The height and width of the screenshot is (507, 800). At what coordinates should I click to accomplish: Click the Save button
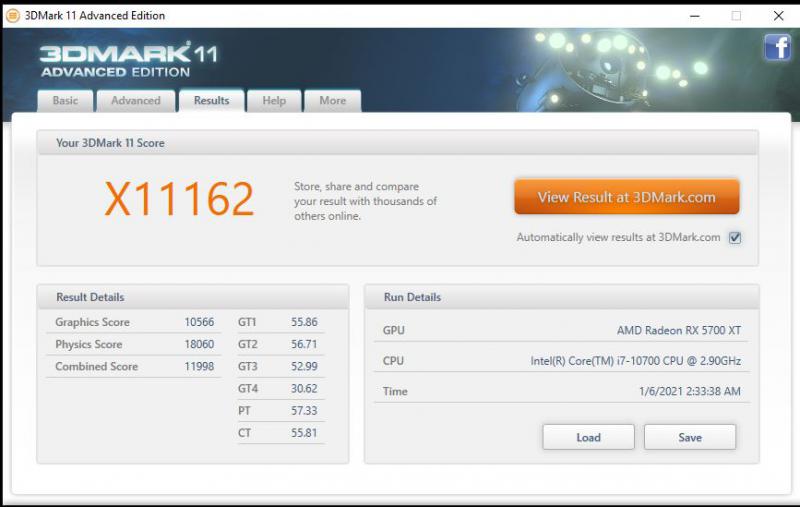[x=690, y=438]
